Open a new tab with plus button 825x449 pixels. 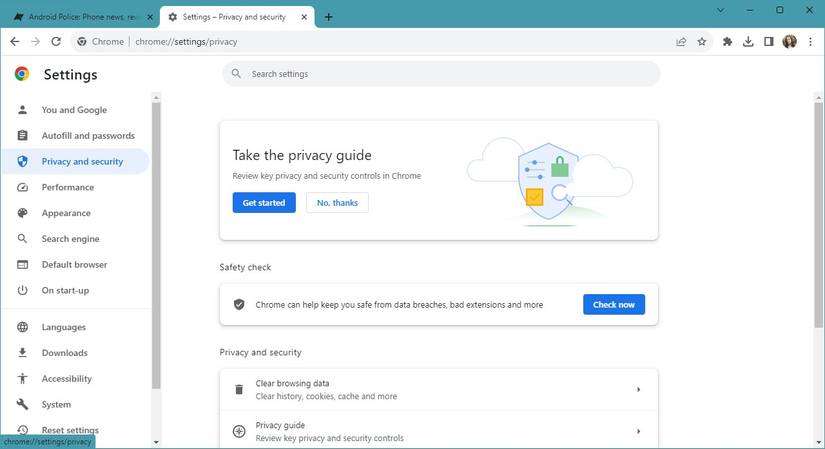(x=329, y=16)
